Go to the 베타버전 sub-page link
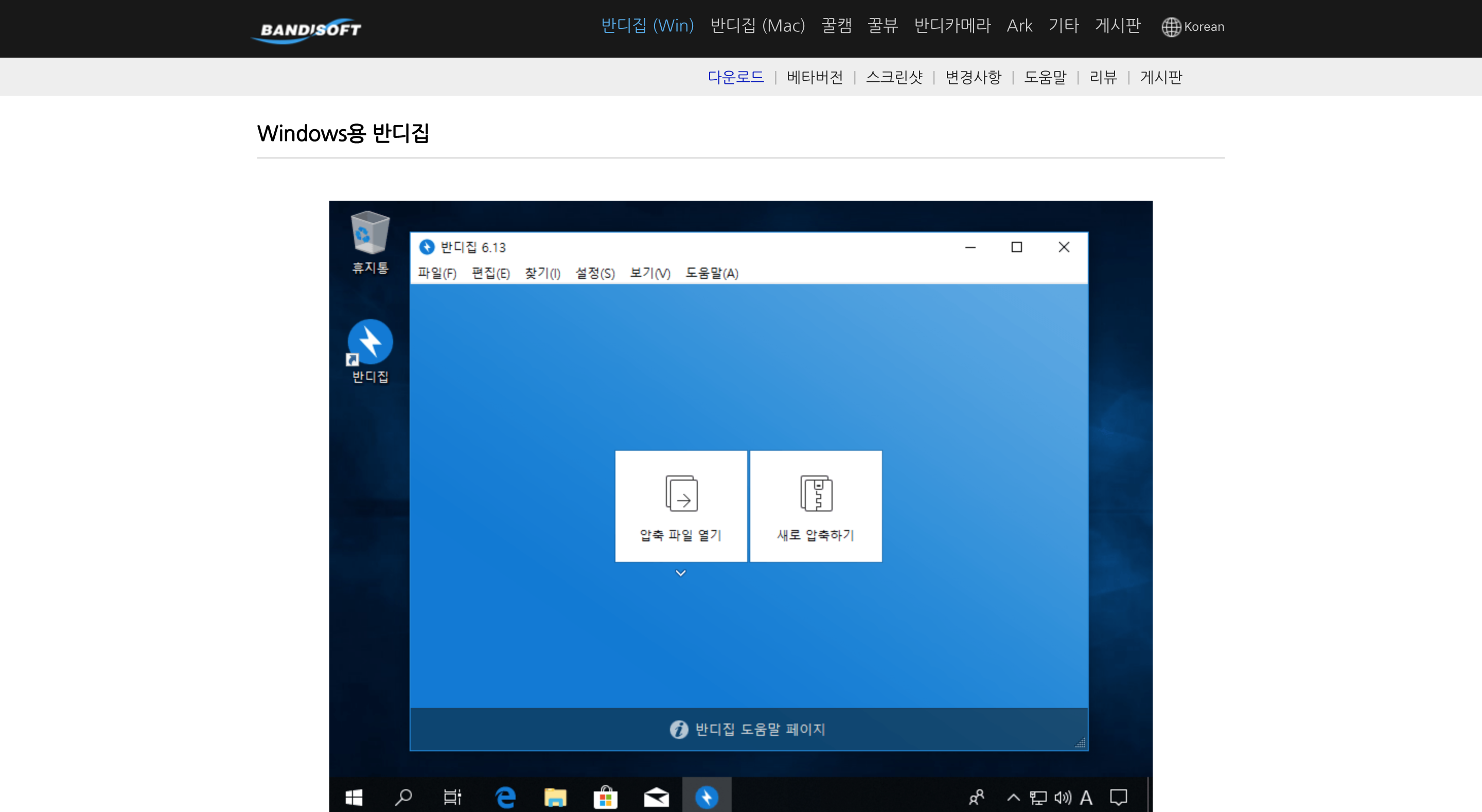The width and height of the screenshot is (1482, 812). pyautogui.click(x=815, y=77)
